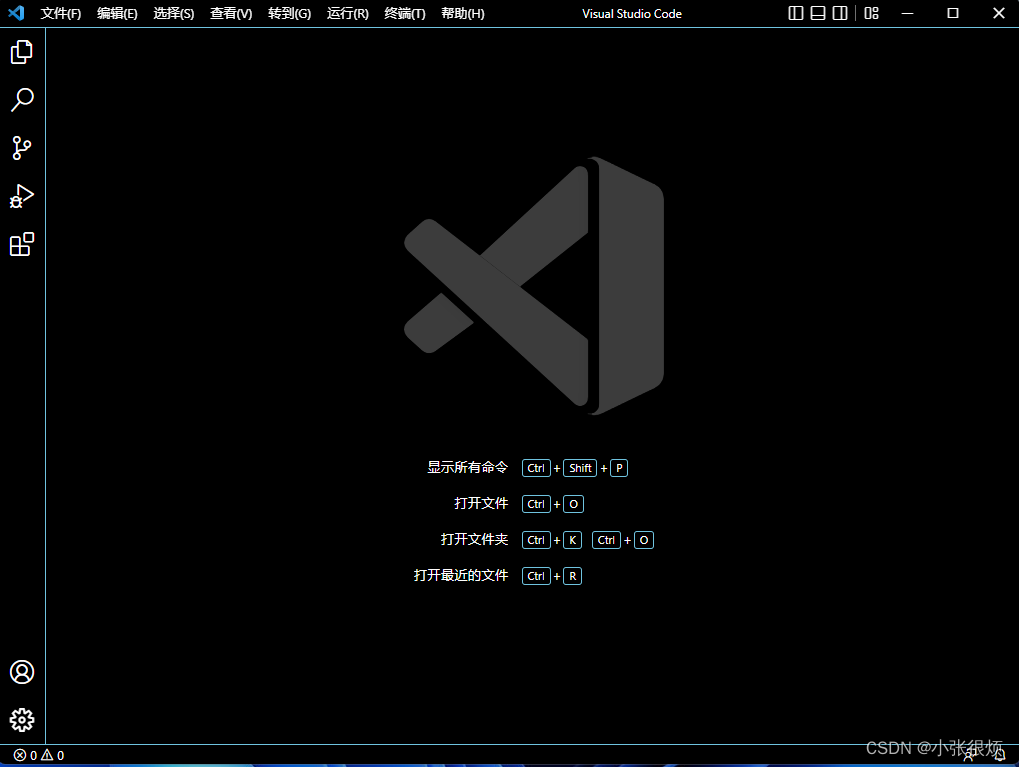Open the Customize Layout icon
Viewport: 1019px width, 767px height.
(x=871, y=13)
